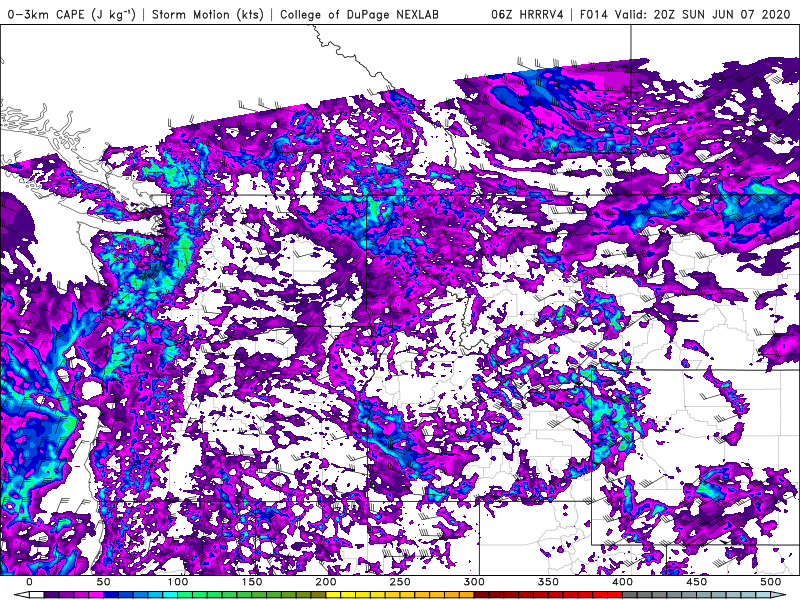Click the '100' label on the color scale
The width and height of the screenshot is (800, 600).
click(178, 582)
